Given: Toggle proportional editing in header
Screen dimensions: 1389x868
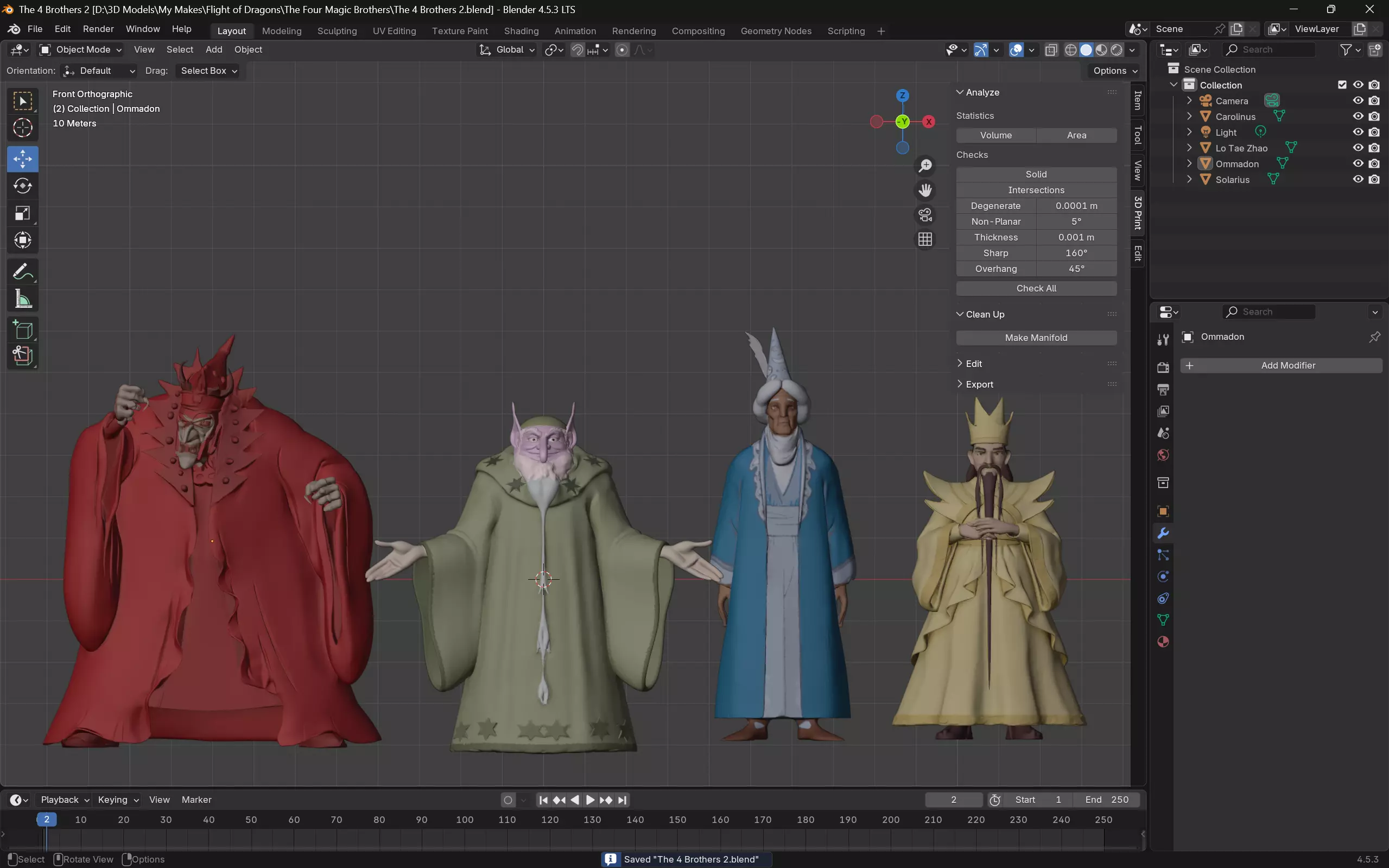Looking at the screenshot, I should click(x=622, y=50).
